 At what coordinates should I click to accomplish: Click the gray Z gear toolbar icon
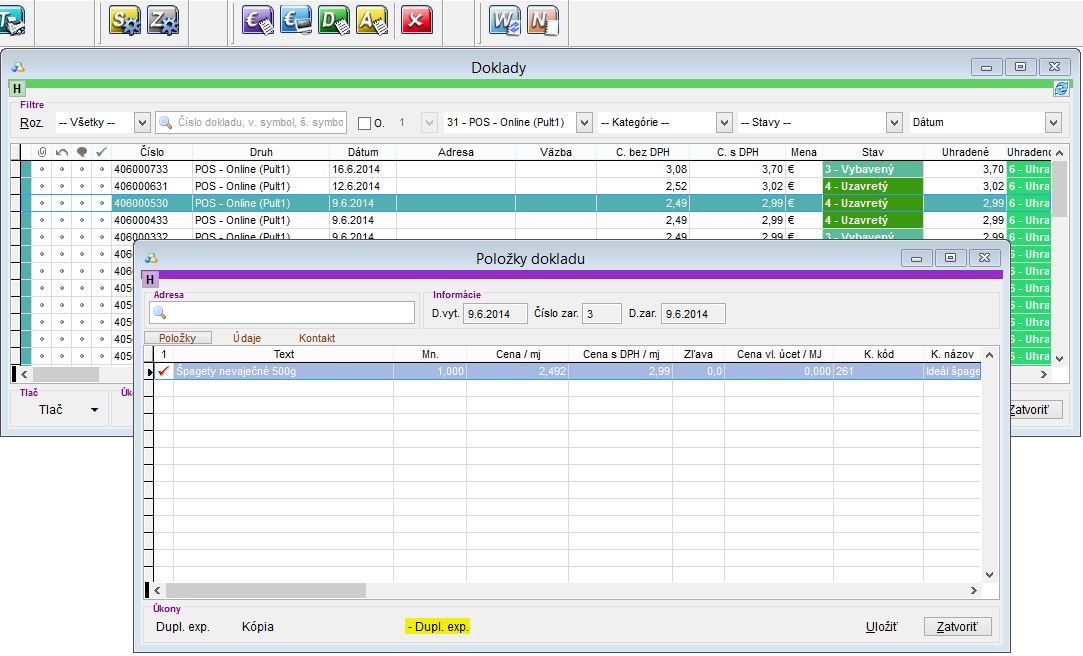163,20
